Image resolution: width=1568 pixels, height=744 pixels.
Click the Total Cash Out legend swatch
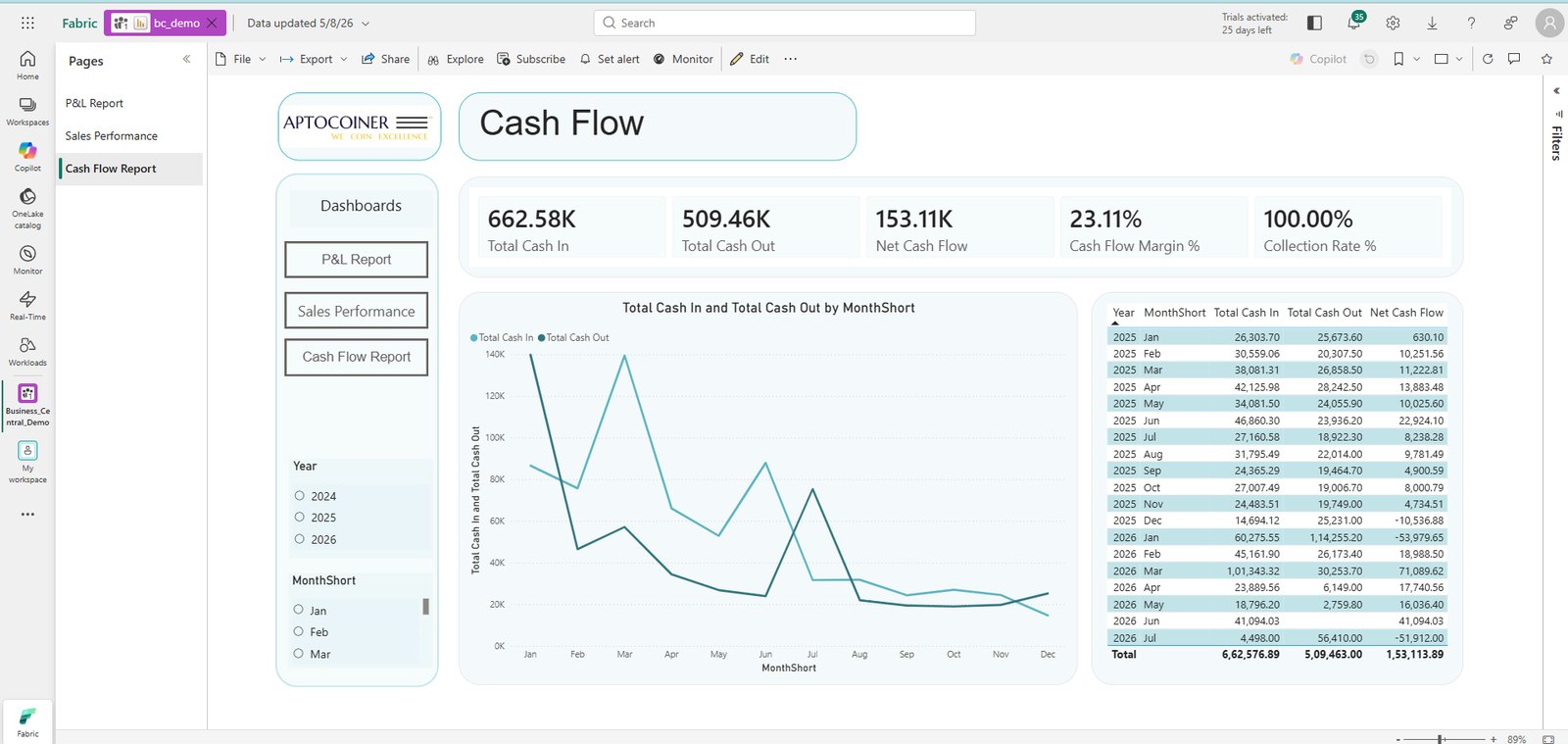tap(541, 337)
